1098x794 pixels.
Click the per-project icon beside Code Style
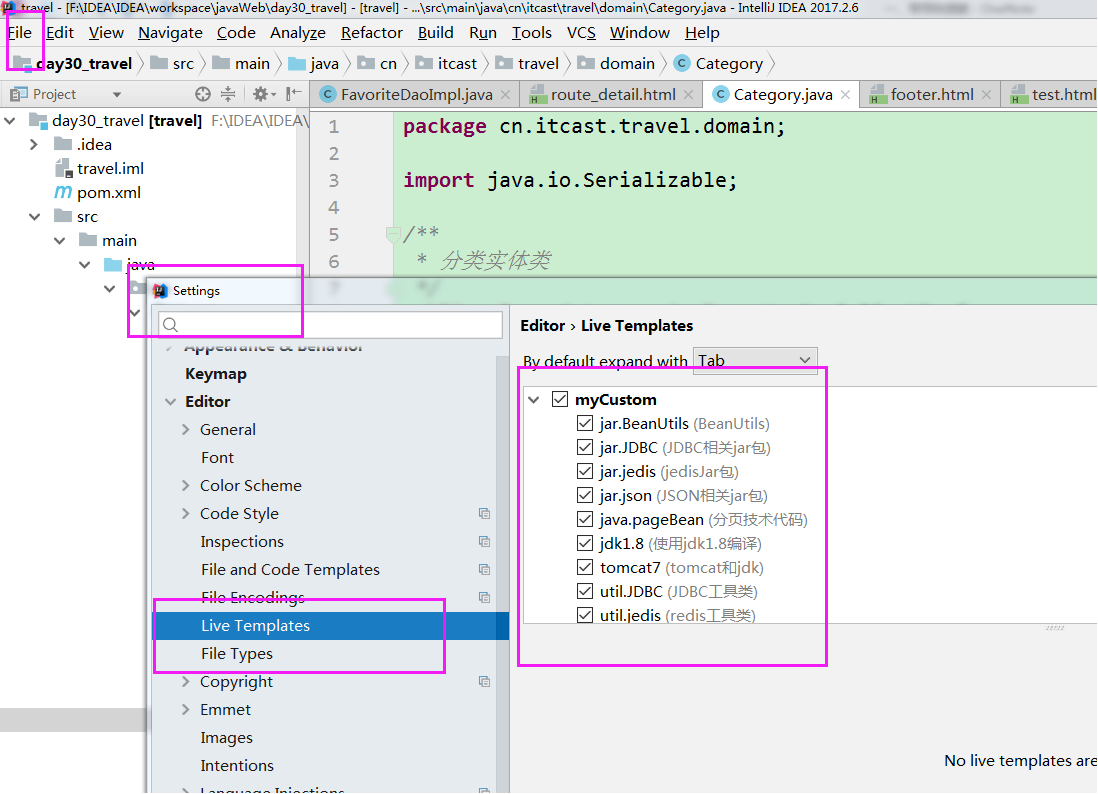coord(484,513)
